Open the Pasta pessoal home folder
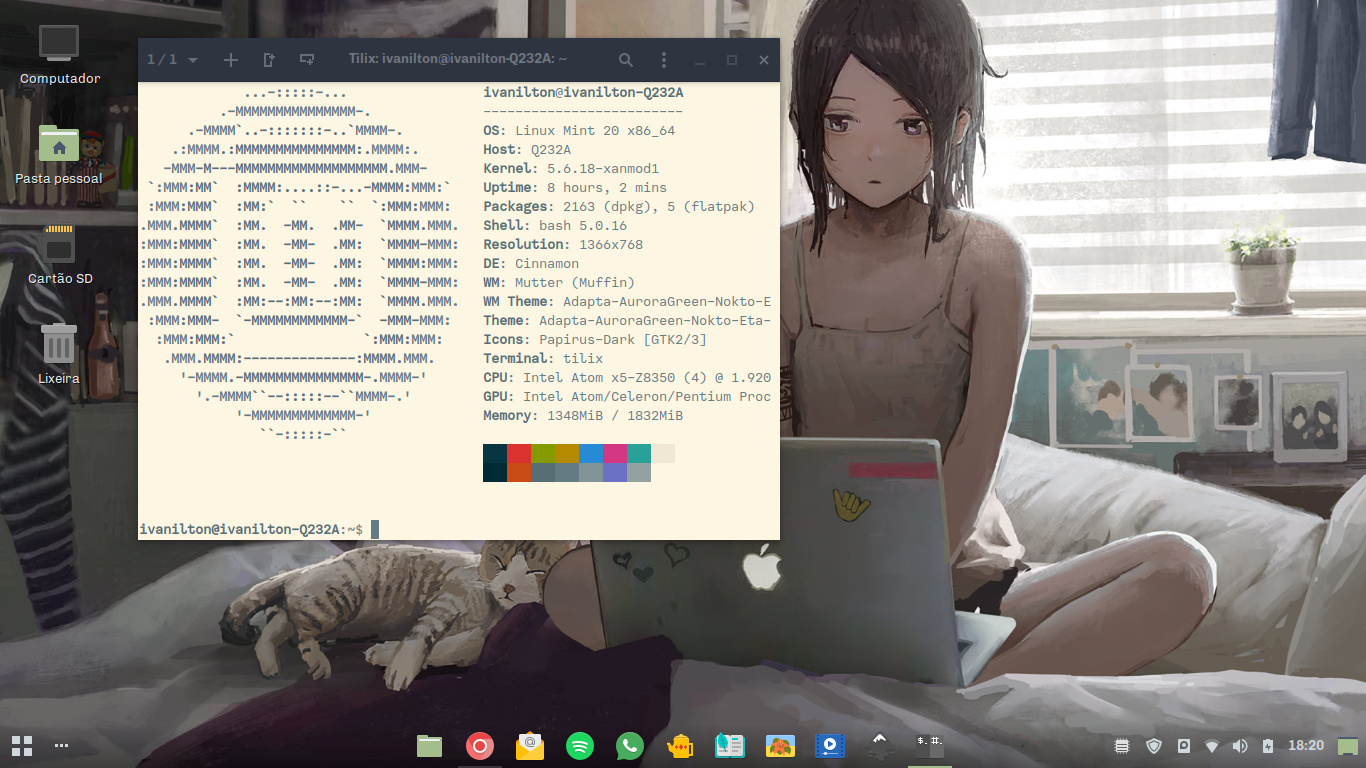The width and height of the screenshot is (1366, 768). (x=59, y=145)
